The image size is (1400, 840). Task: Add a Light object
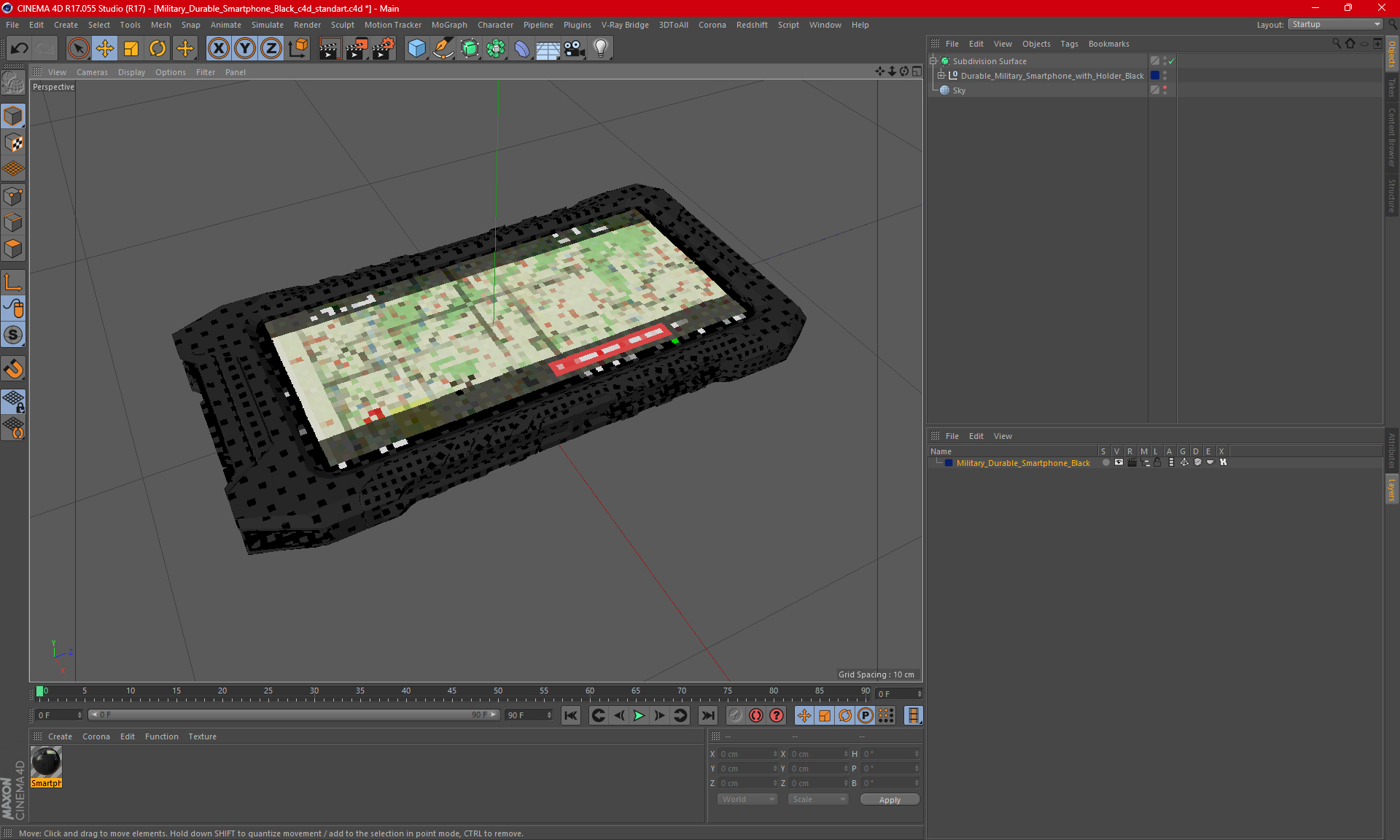pyautogui.click(x=601, y=49)
